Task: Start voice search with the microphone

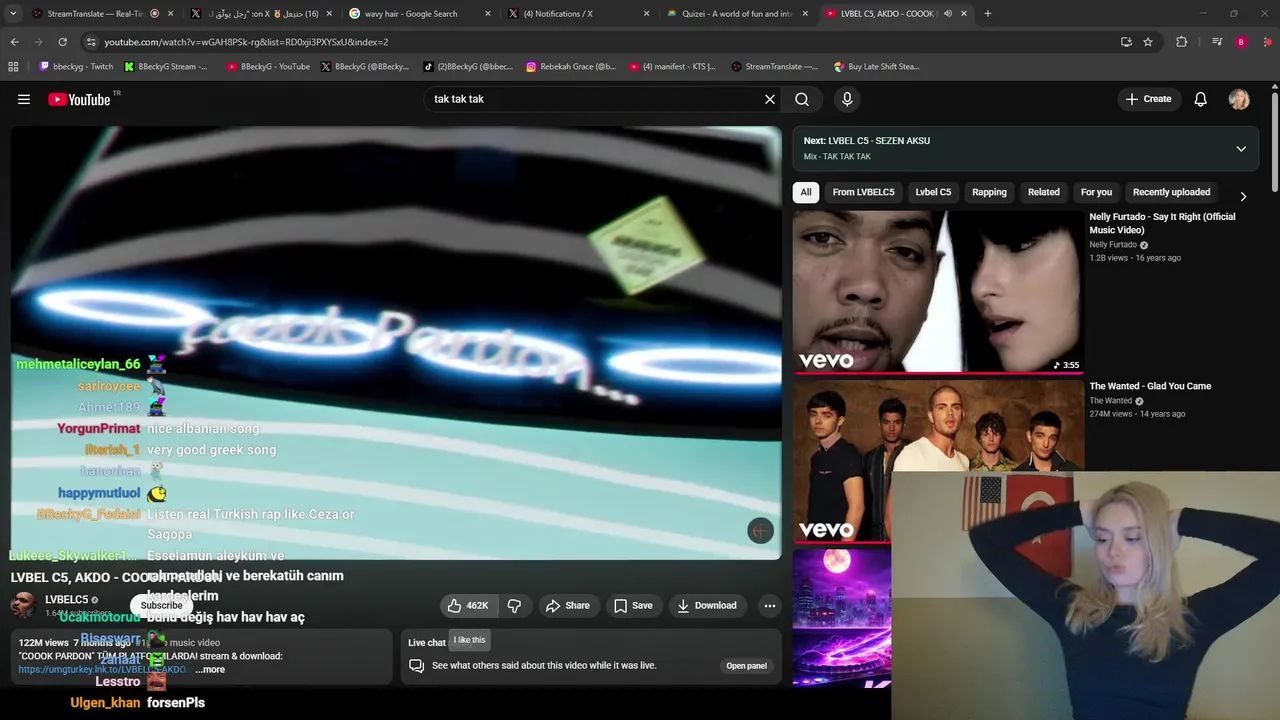Action: tap(847, 99)
